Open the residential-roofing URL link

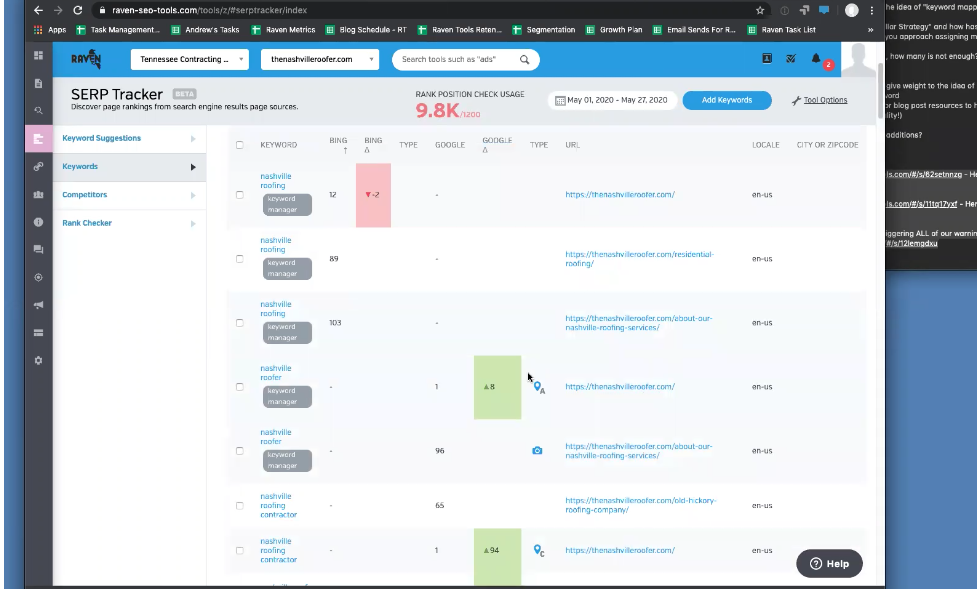(639, 259)
